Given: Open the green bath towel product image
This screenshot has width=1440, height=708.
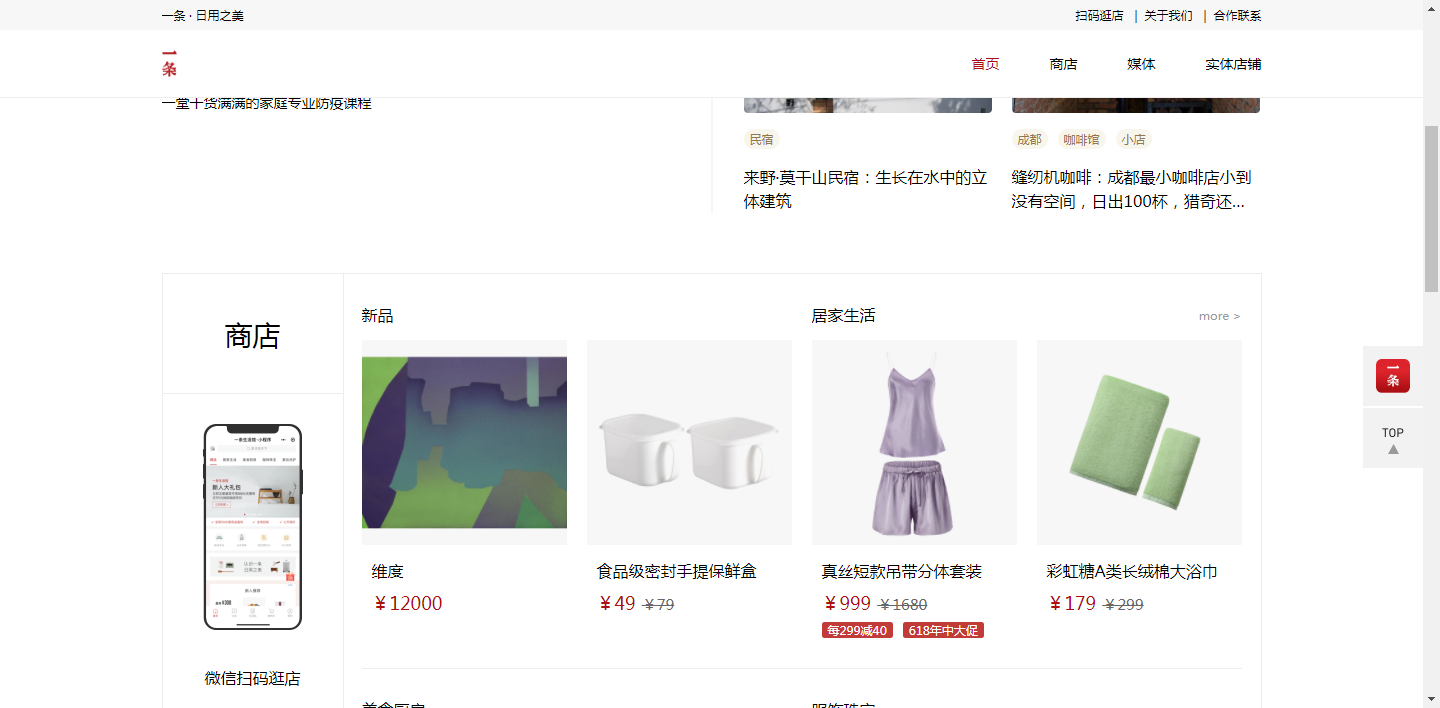Looking at the screenshot, I should tap(1139, 442).
